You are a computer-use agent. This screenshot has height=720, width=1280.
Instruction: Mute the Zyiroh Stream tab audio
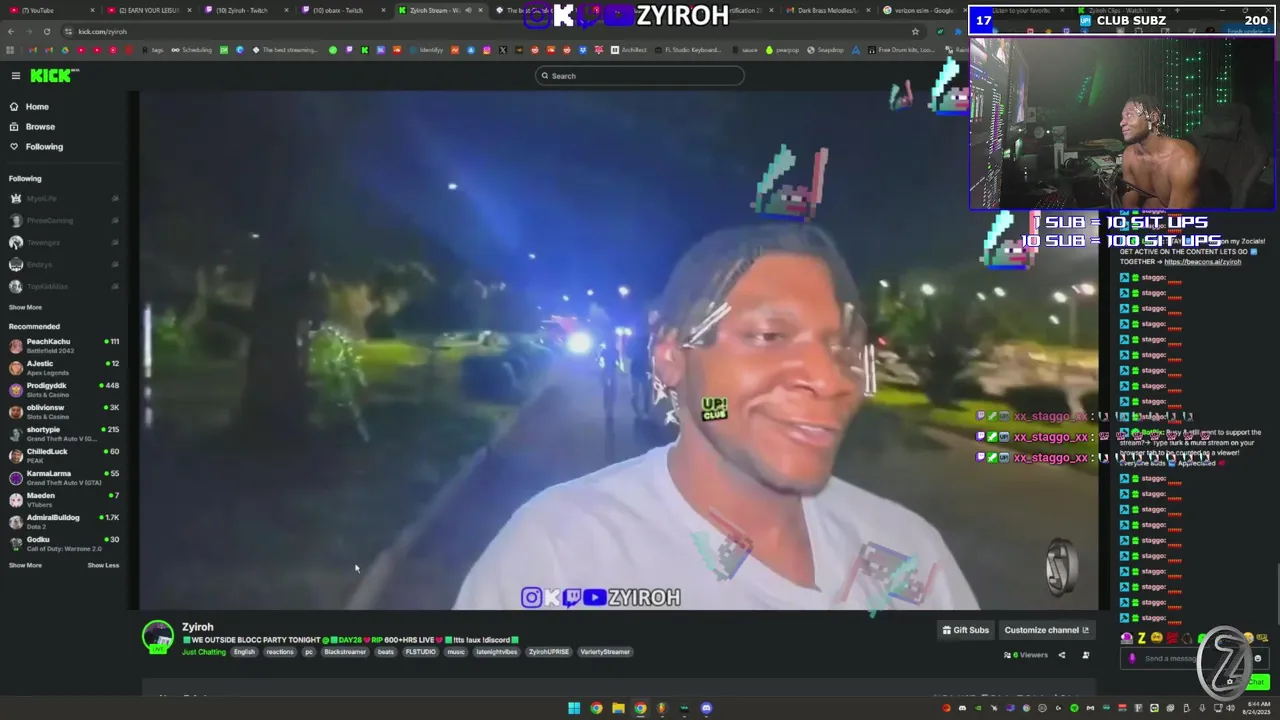(x=470, y=10)
